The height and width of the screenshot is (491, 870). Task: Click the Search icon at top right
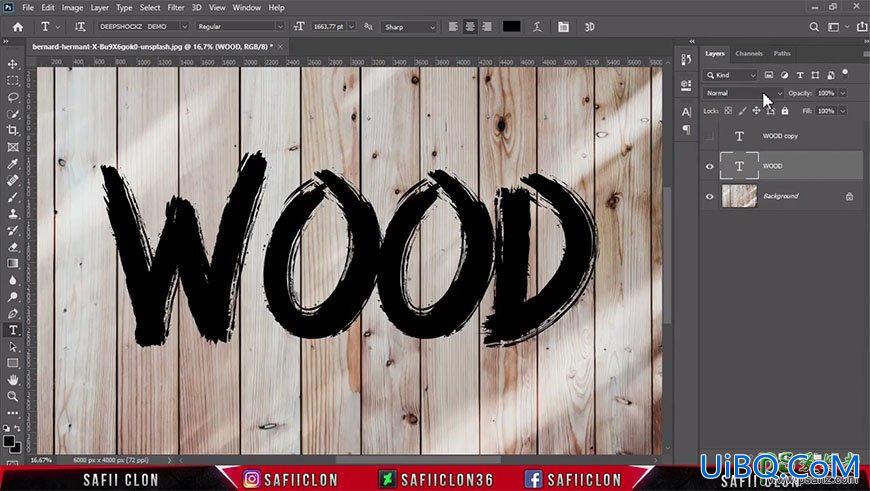(814, 27)
